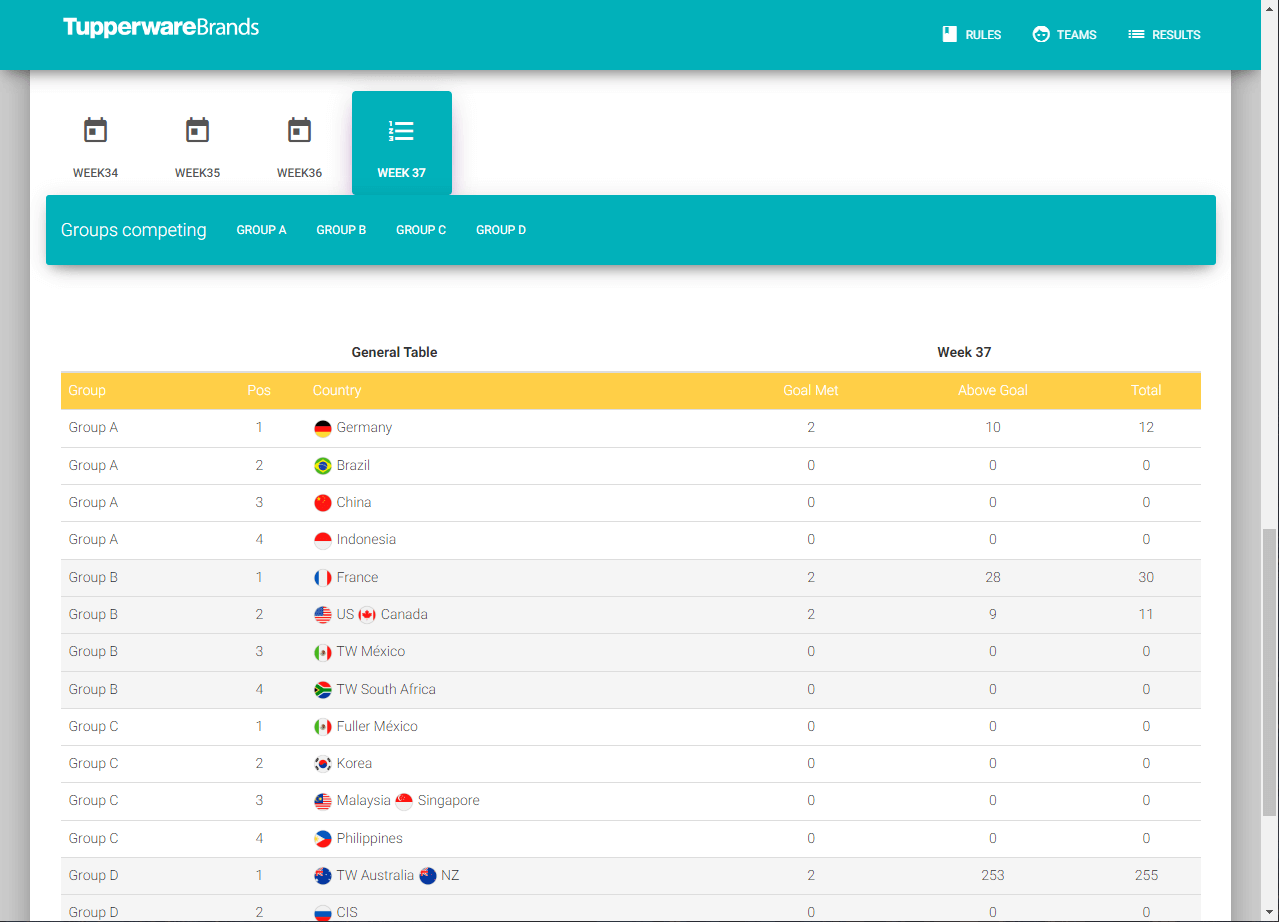Image resolution: width=1279 pixels, height=922 pixels.
Task: Show GROUP C results
Action: click(421, 230)
